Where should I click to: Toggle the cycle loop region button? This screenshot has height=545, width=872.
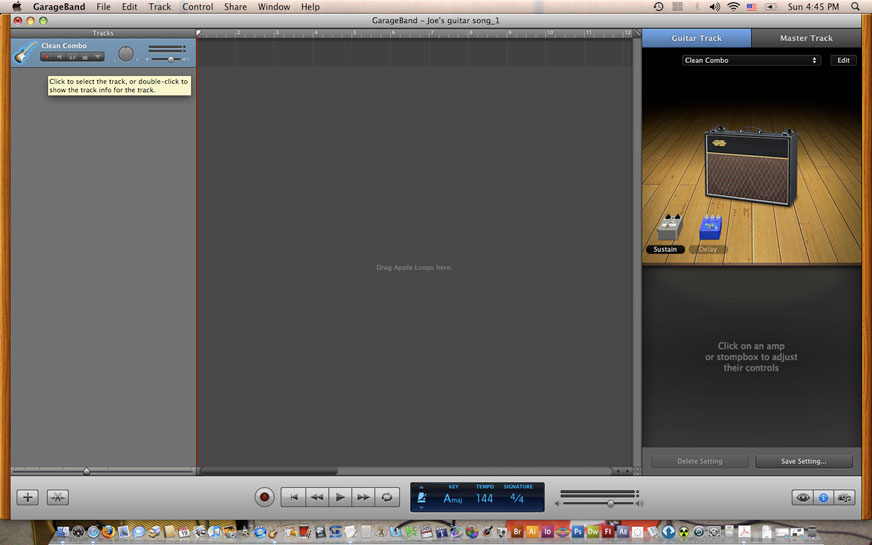pos(387,497)
